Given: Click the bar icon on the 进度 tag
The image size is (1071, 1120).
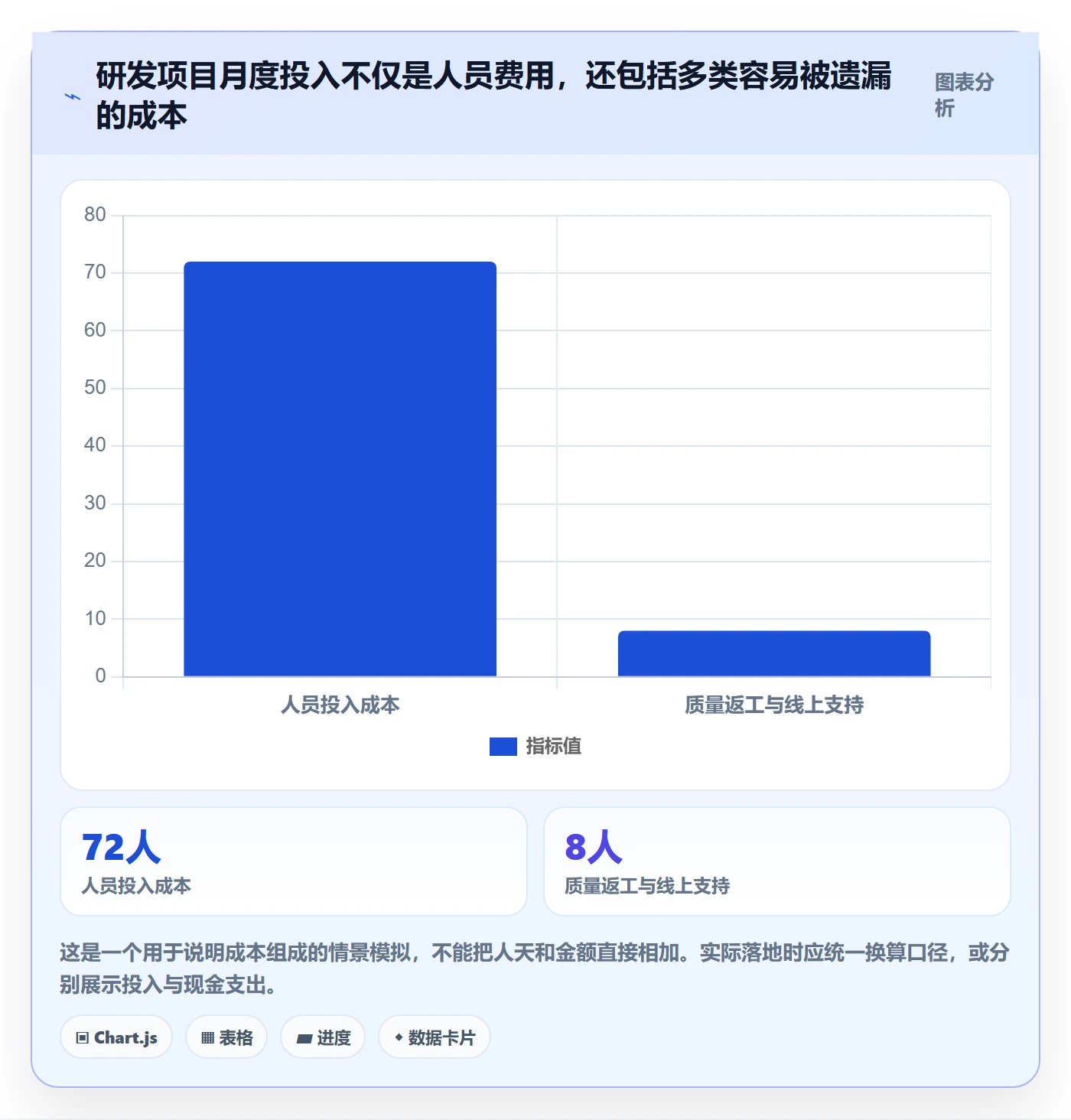Looking at the screenshot, I should (304, 1038).
